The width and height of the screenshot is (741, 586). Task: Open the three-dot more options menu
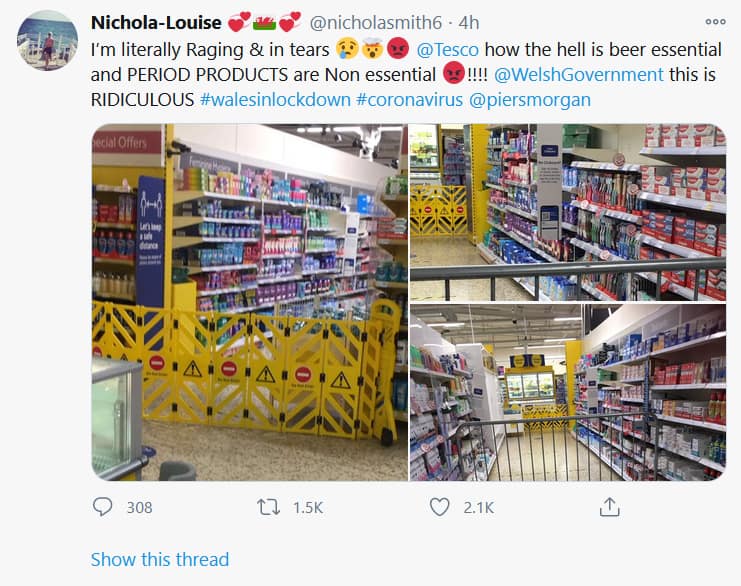(x=715, y=21)
